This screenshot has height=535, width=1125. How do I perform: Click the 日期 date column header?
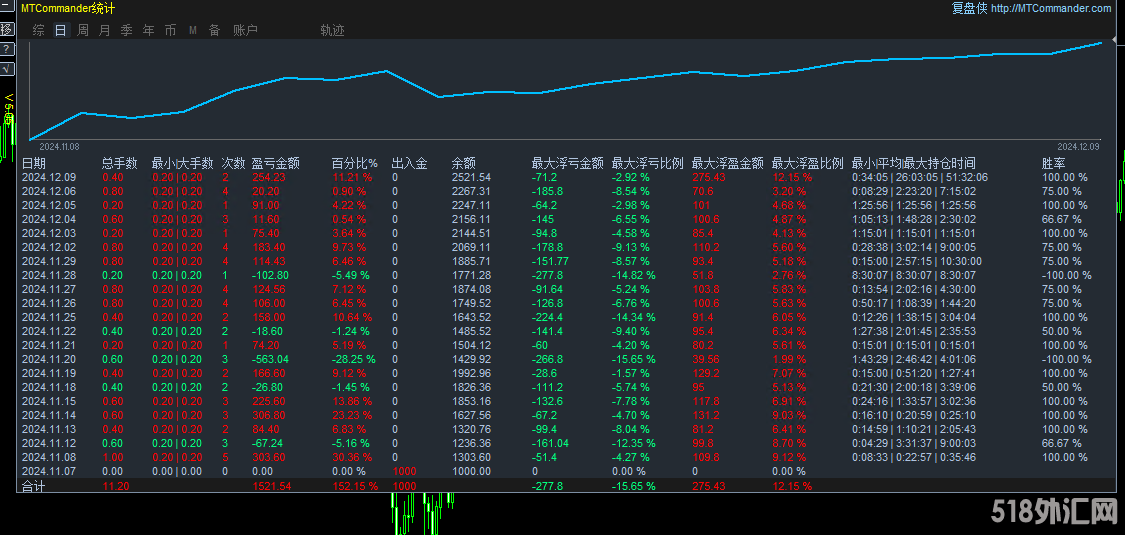(34, 163)
